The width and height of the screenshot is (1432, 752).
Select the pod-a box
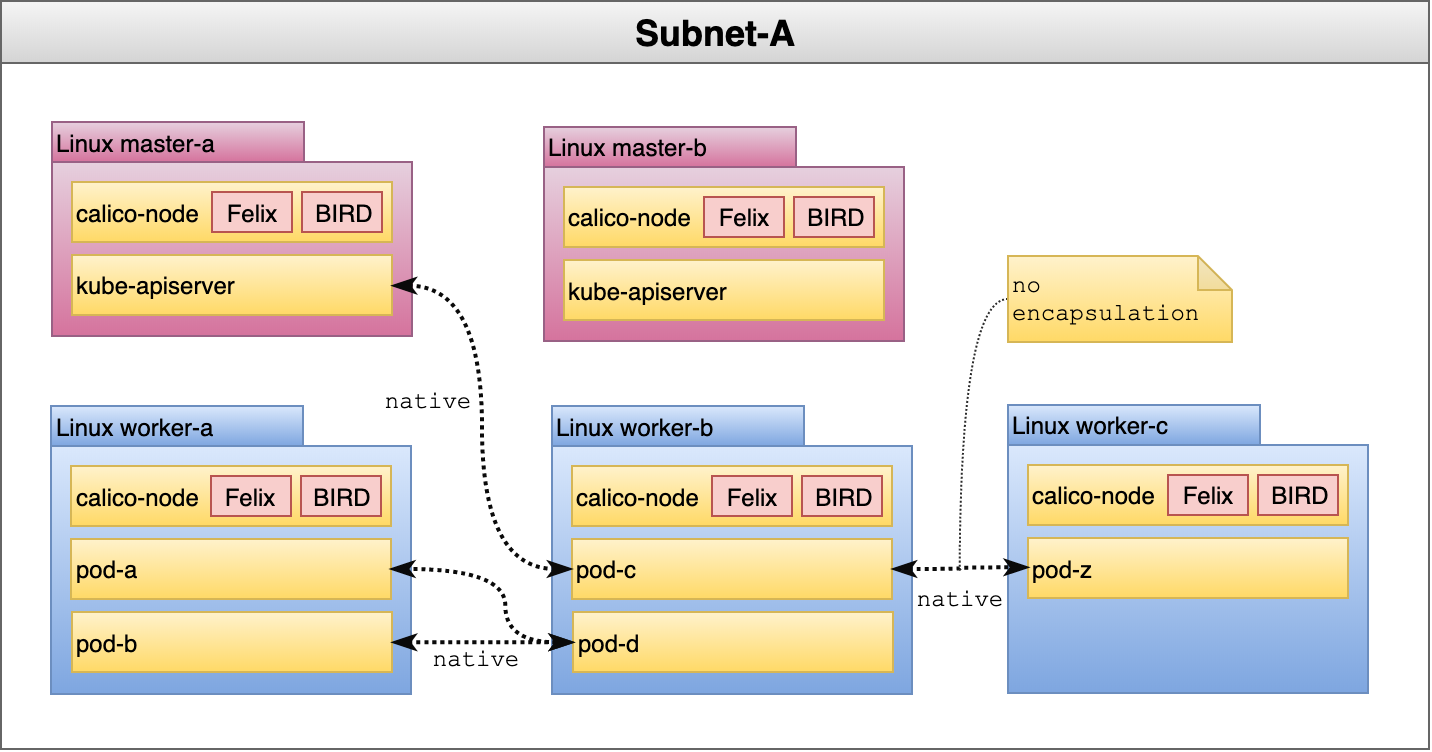pos(230,570)
